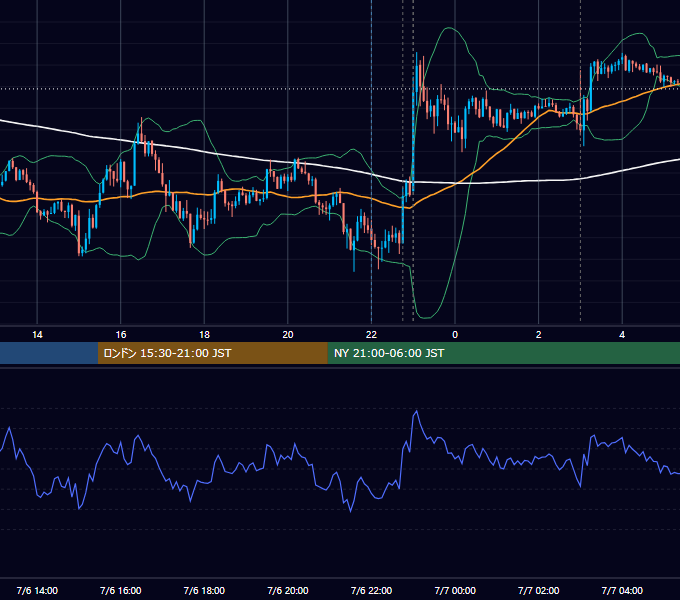Image resolution: width=680 pixels, height=600 pixels.
Task: Click the hour label 14 on price chart axis
Action: tap(37, 335)
